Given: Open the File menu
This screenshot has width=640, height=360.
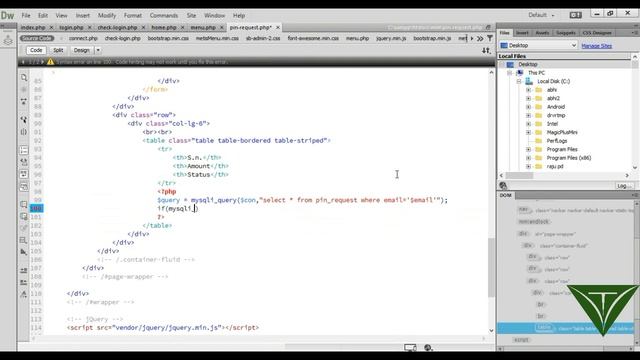Looking at the screenshot, I should [x=26, y=16].
